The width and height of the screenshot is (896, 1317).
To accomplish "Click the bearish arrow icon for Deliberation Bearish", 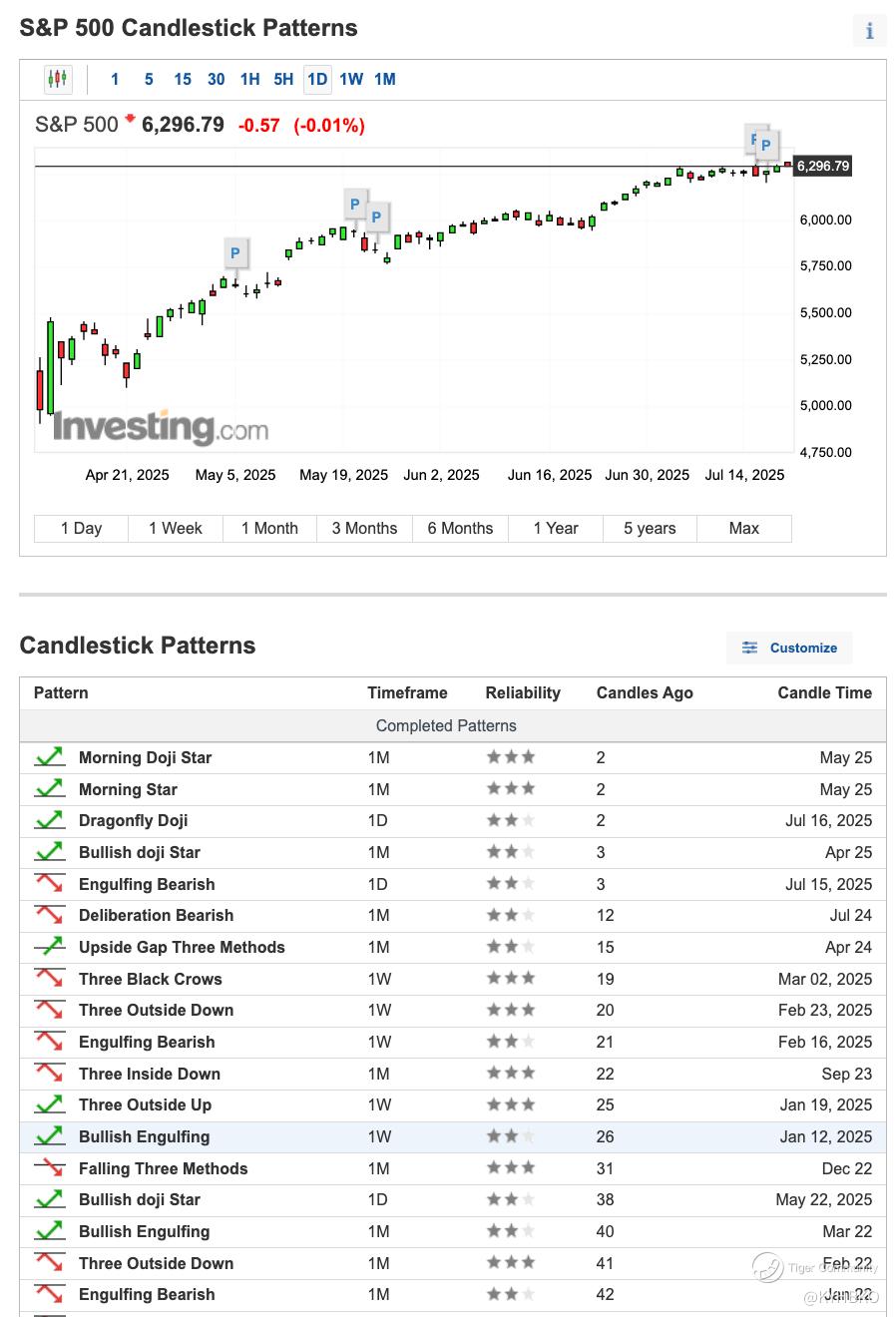I will click(50, 915).
